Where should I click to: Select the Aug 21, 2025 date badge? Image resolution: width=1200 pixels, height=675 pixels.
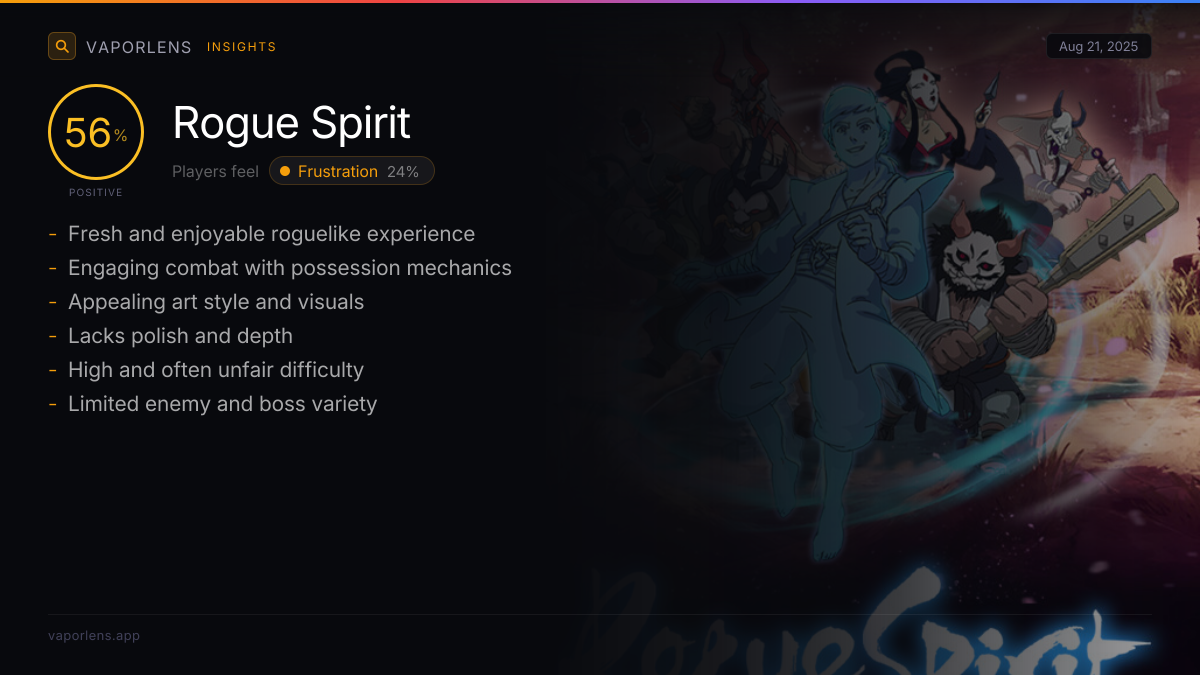1099,47
